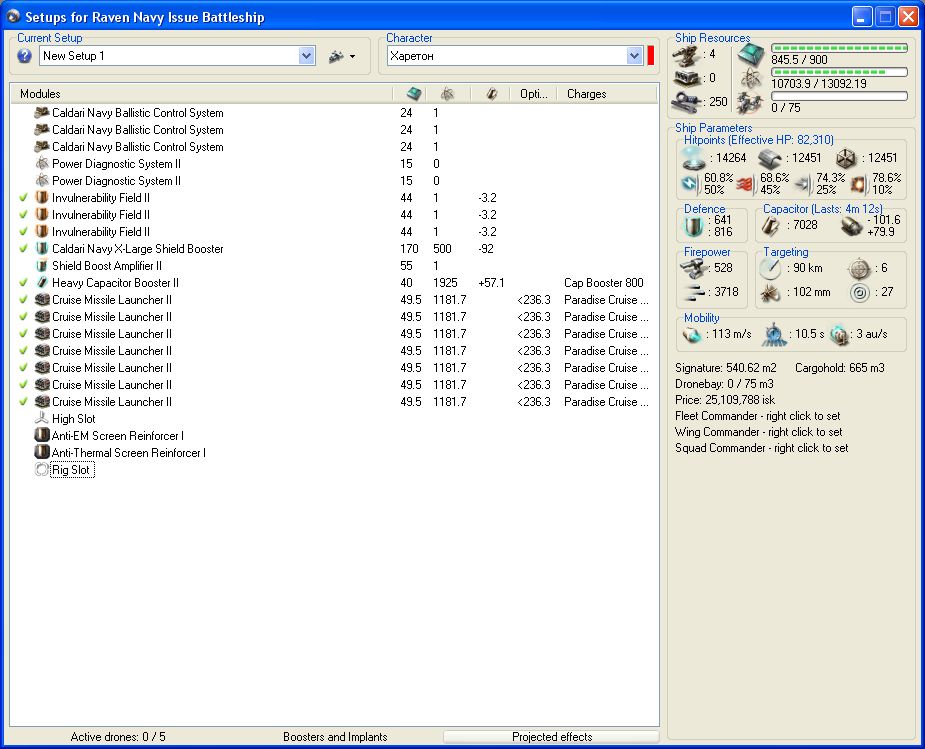Toggle Heavy Capacitor Booster II active checkmark
Image resolution: width=925 pixels, height=749 pixels.
point(24,283)
